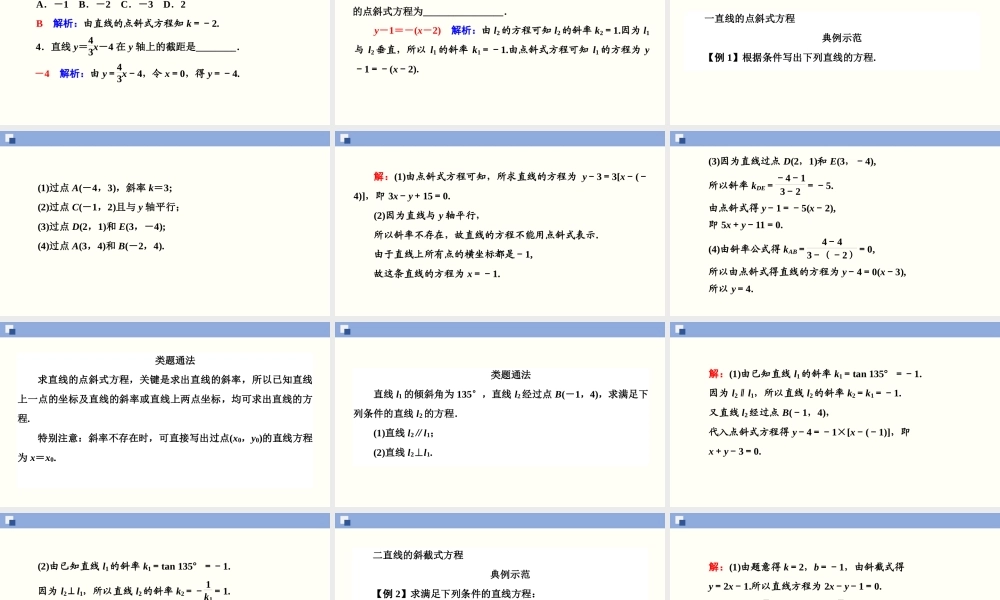The width and height of the screenshot is (1000, 600).
Task: Click the header icon above the slide listing 过点 A(-4,3)
Action: [10, 138]
